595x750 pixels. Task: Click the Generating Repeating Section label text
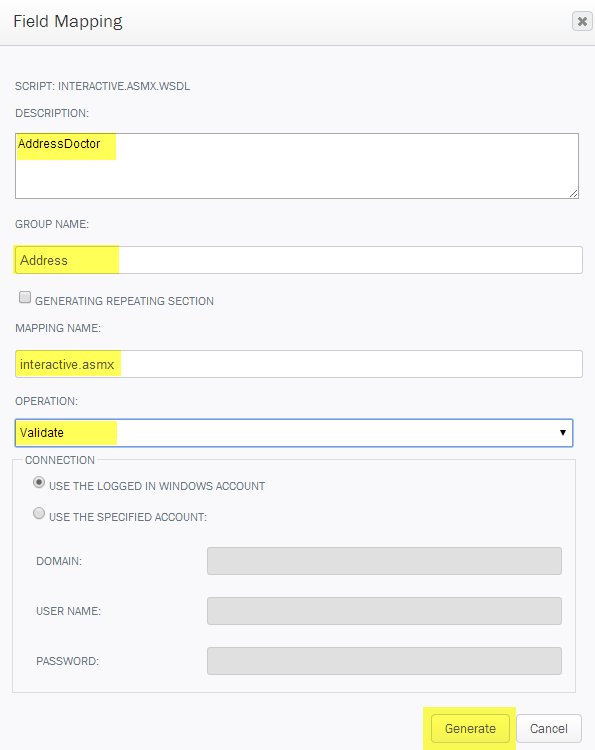[x=124, y=301]
